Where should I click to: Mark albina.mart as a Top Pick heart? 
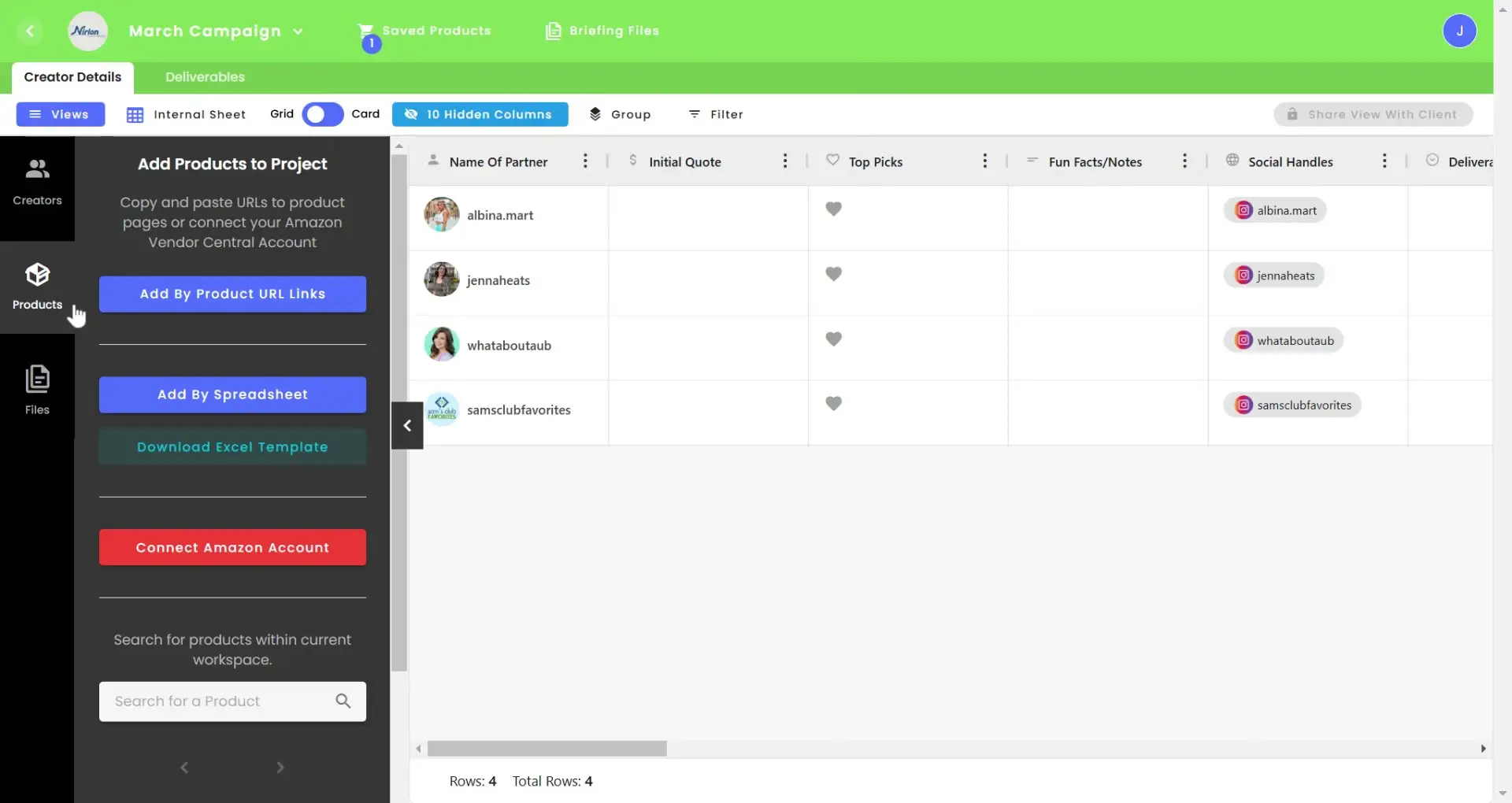click(834, 209)
